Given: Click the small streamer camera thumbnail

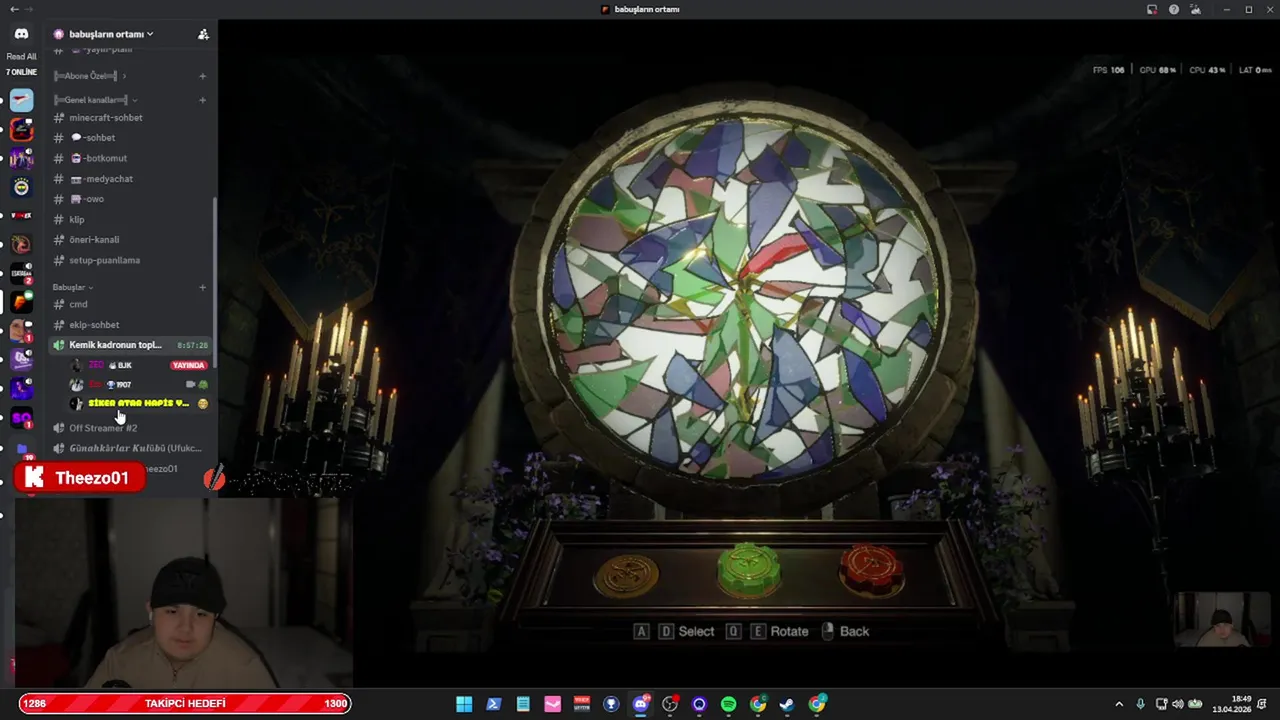Looking at the screenshot, I should click(x=1222, y=620).
